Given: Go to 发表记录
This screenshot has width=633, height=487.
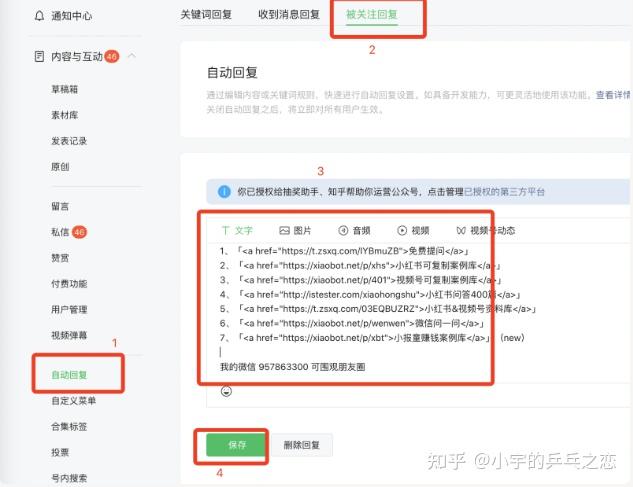Looking at the screenshot, I should 69,141.
